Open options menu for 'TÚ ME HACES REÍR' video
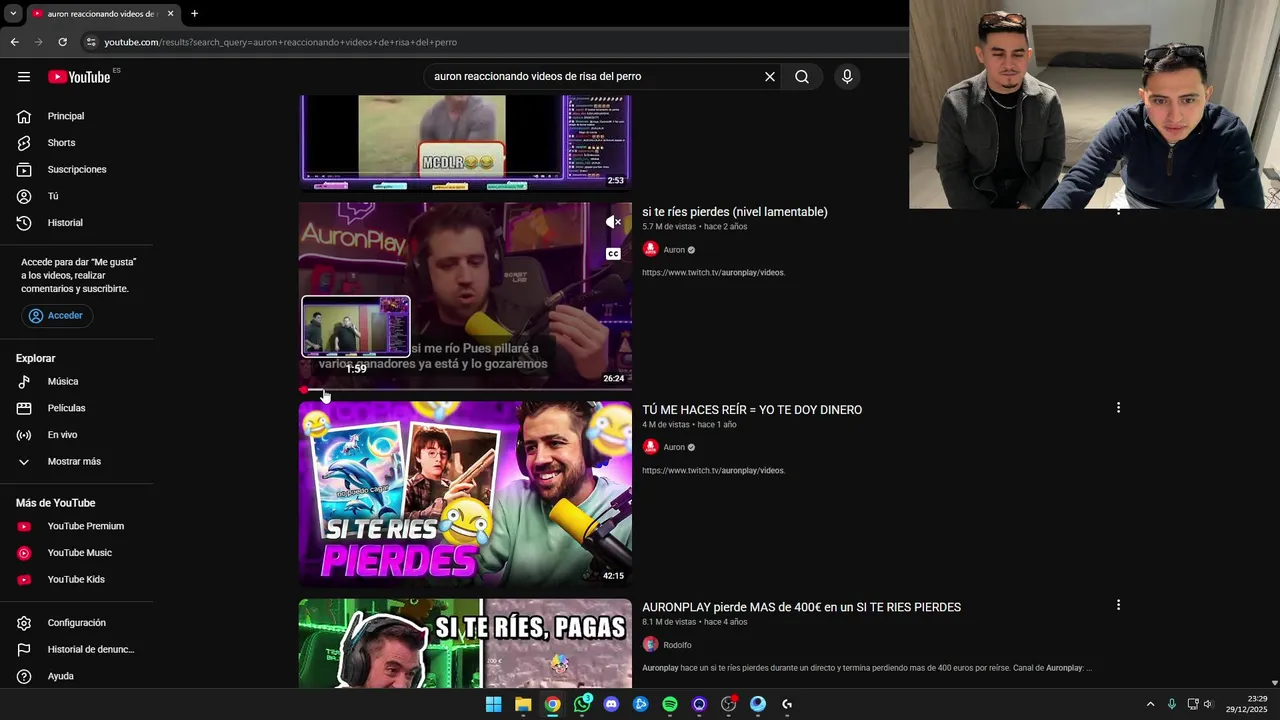The height and width of the screenshot is (720, 1280). (1118, 408)
